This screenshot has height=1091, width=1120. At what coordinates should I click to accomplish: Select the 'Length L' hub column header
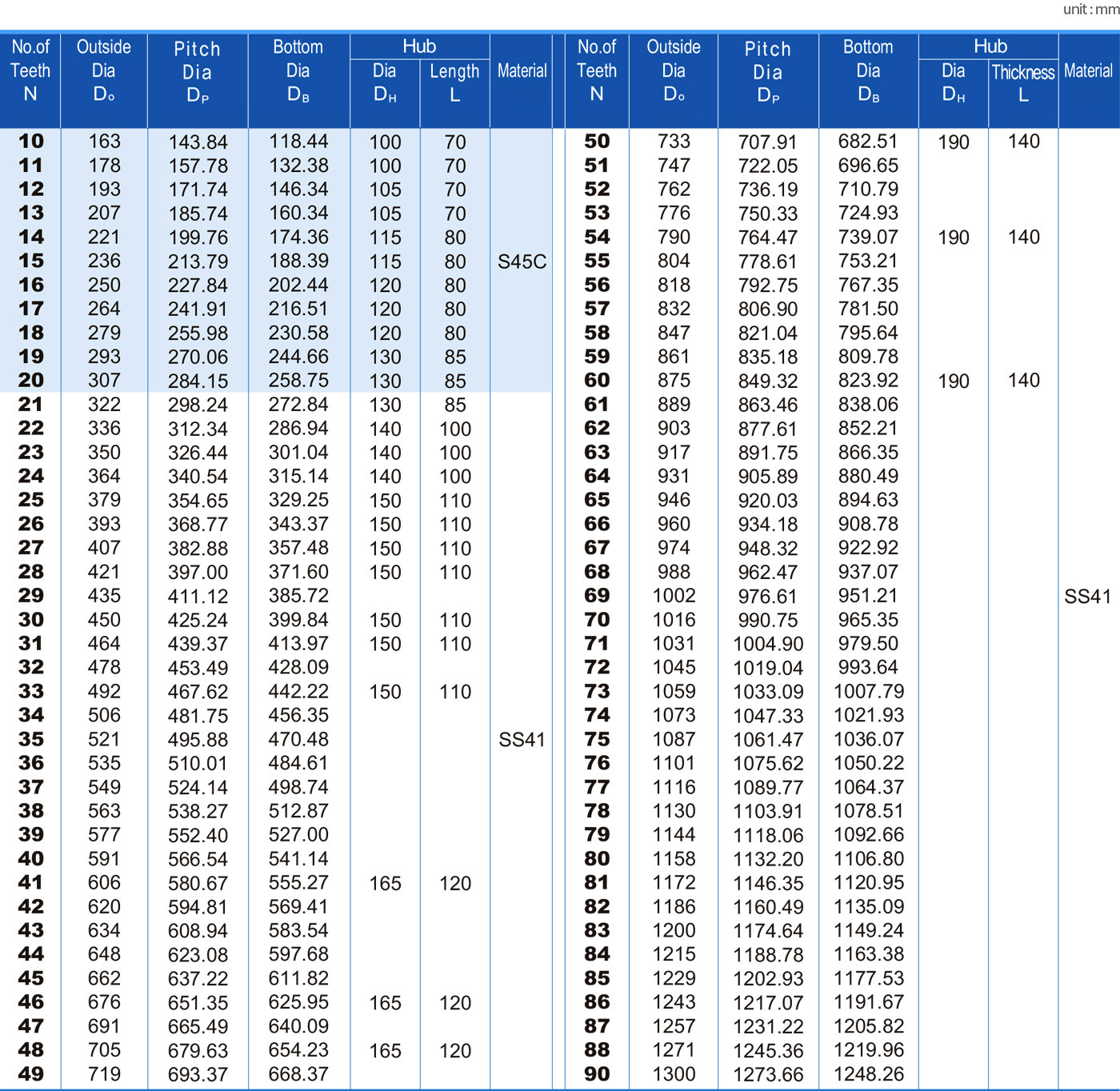(454, 82)
